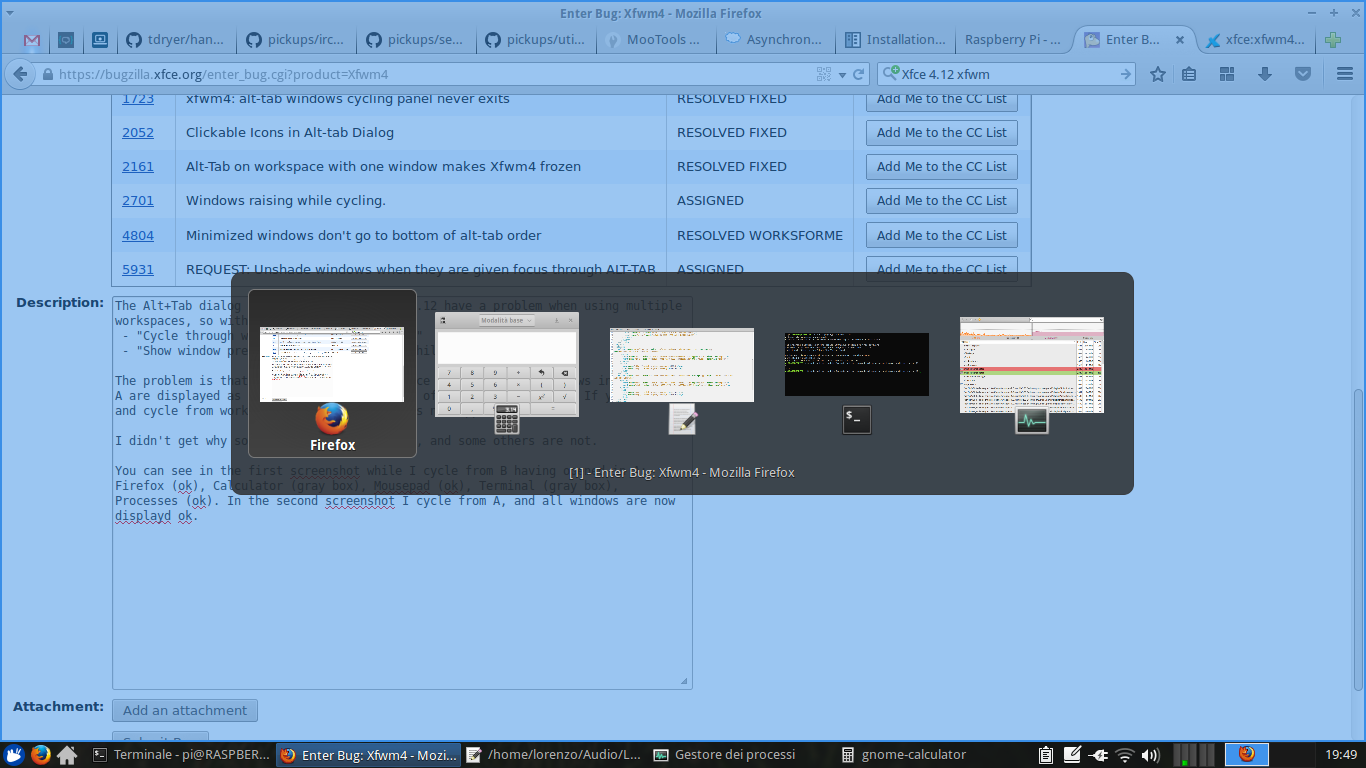Click the Wi-Fi network tray icon
Image resolution: width=1366 pixels, height=768 pixels.
click(1125, 755)
